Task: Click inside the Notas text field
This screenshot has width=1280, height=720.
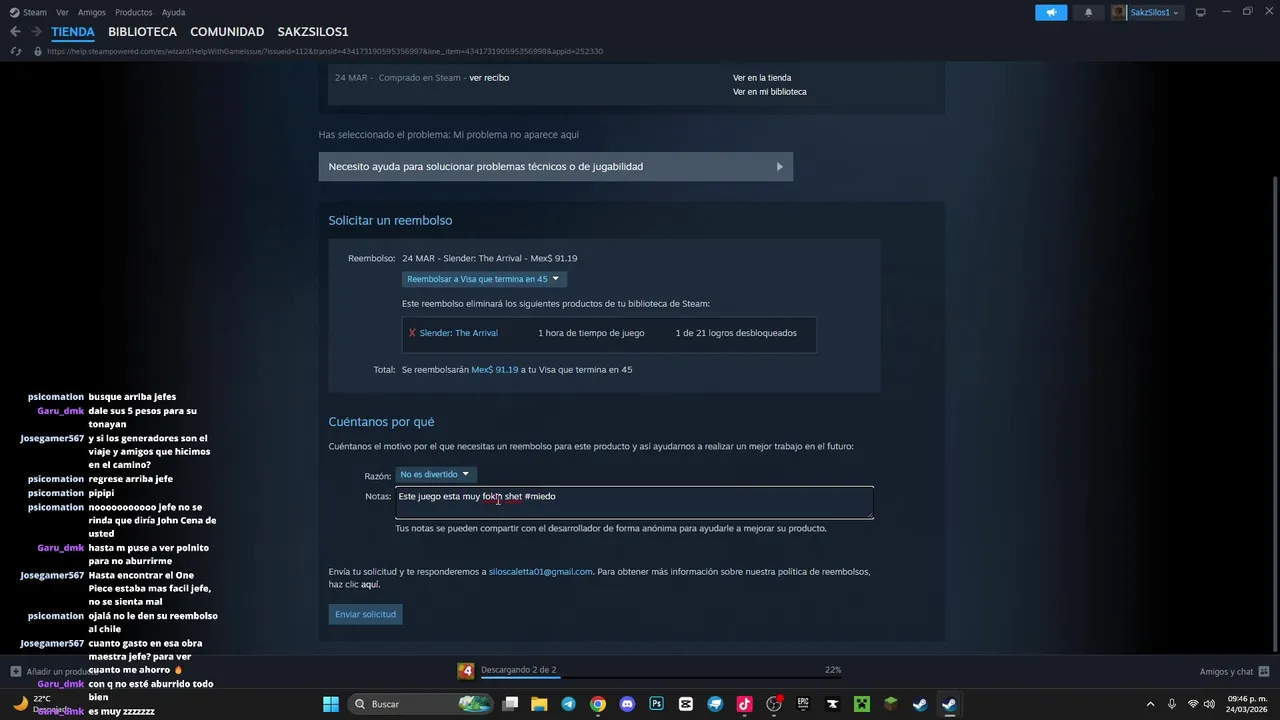Action: click(x=634, y=503)
